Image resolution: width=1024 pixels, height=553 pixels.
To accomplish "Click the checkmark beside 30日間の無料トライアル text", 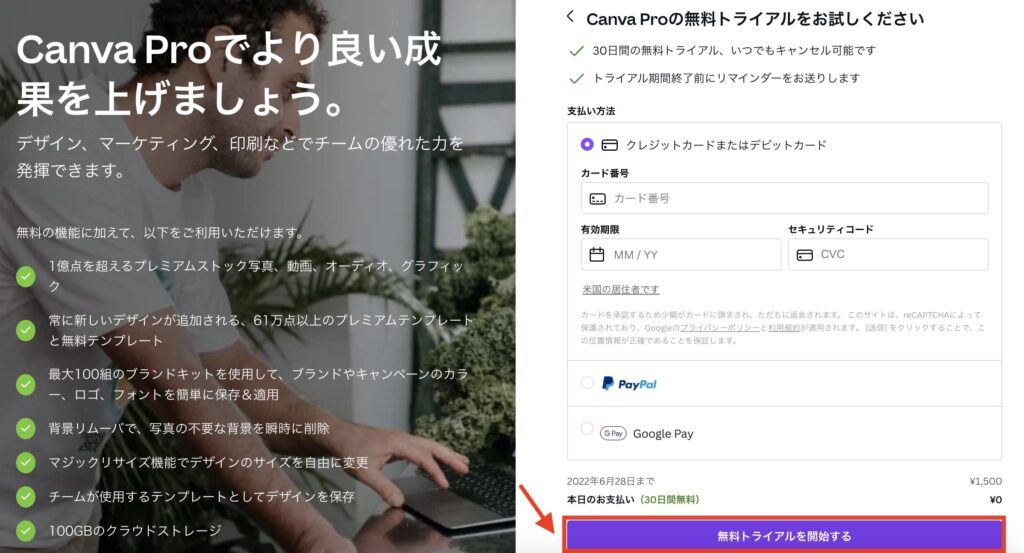I will 576,51.
